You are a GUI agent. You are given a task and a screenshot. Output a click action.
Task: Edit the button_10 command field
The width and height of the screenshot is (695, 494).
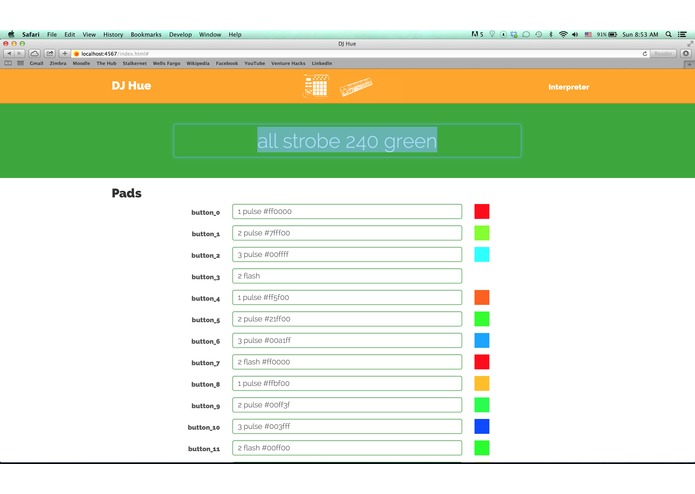pyautogui.click(x=347, y=426)
